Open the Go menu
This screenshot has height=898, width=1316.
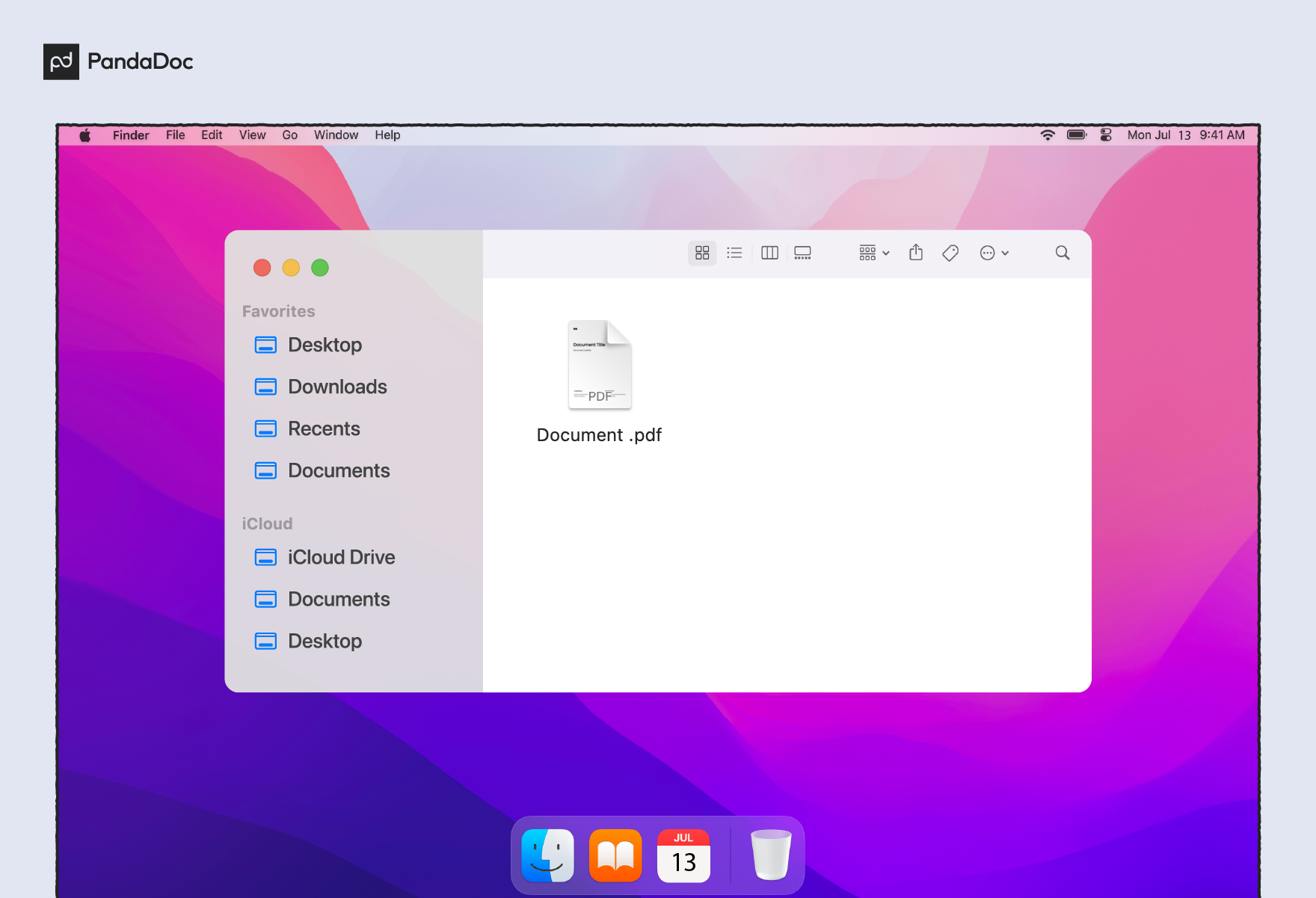coord(289,135)
